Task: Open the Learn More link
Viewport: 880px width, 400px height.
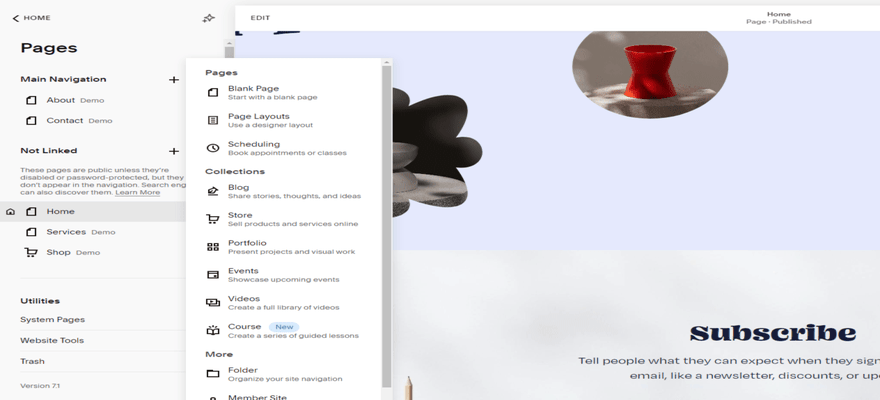Action: [x=137, y=192]
